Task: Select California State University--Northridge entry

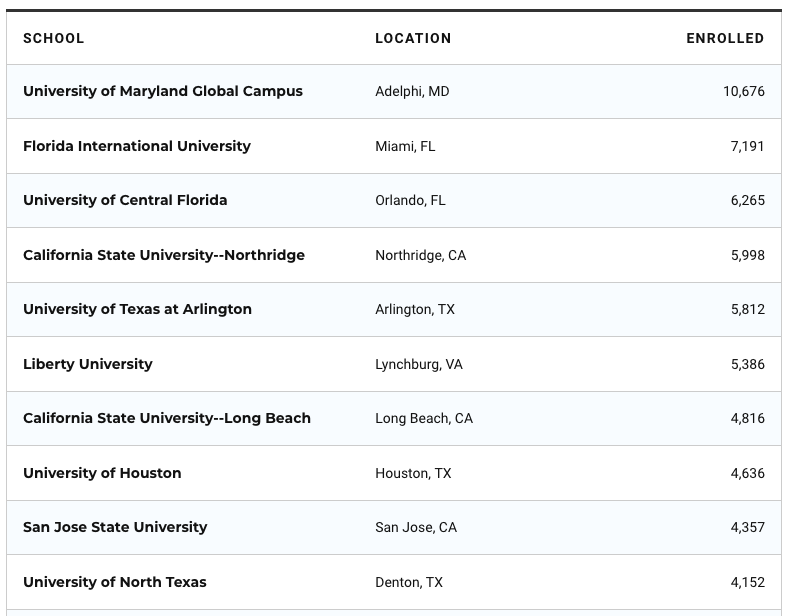Action: point(163,255)
